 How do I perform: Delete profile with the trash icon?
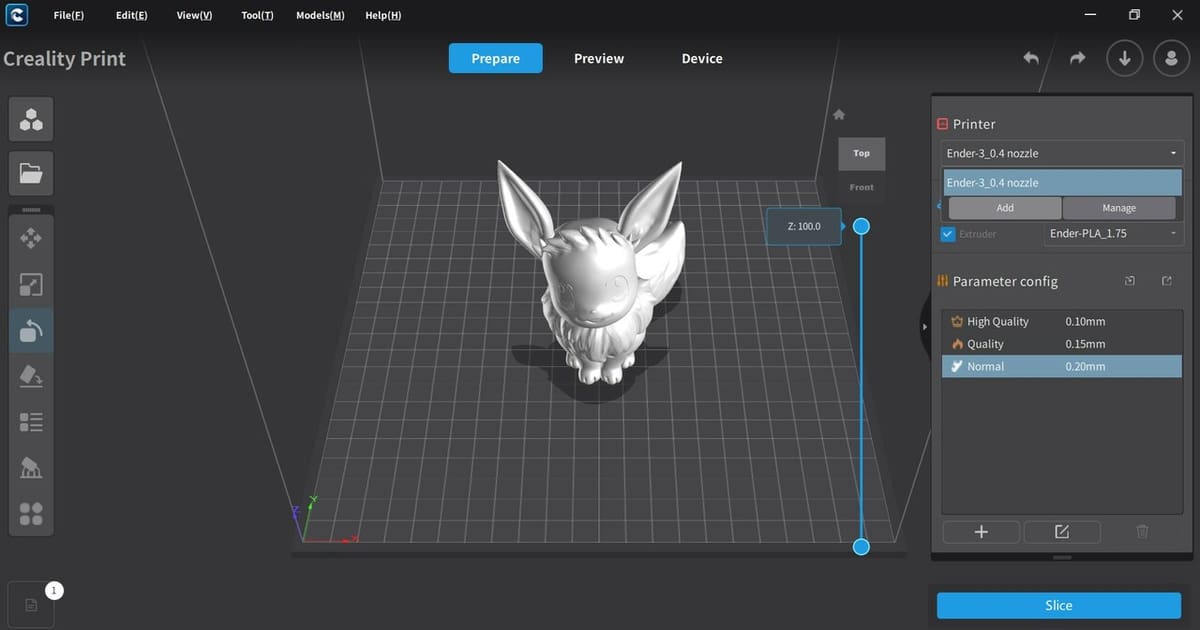pos(1143,532)
